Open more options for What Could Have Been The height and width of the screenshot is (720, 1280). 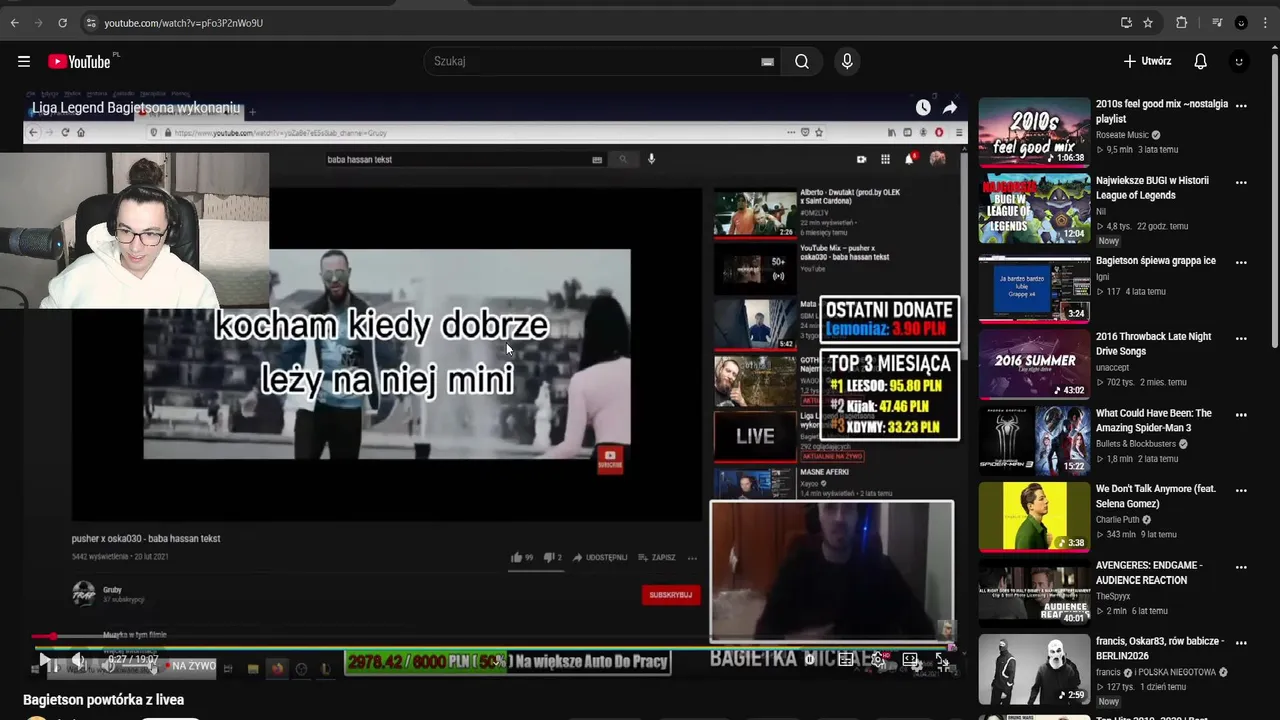(1241, 414)
